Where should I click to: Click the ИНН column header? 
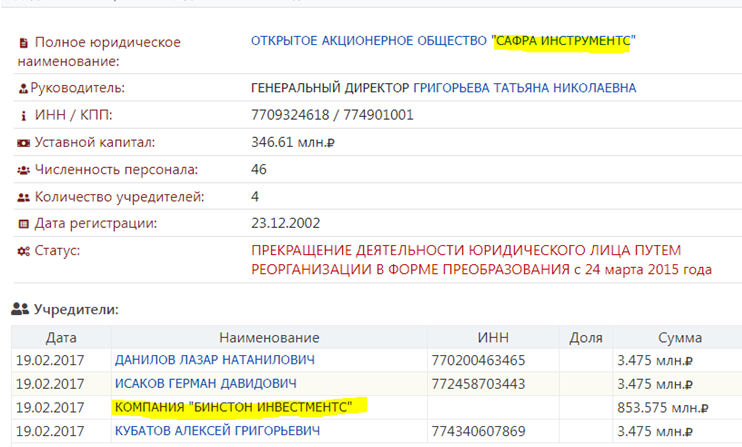(493, 337)
